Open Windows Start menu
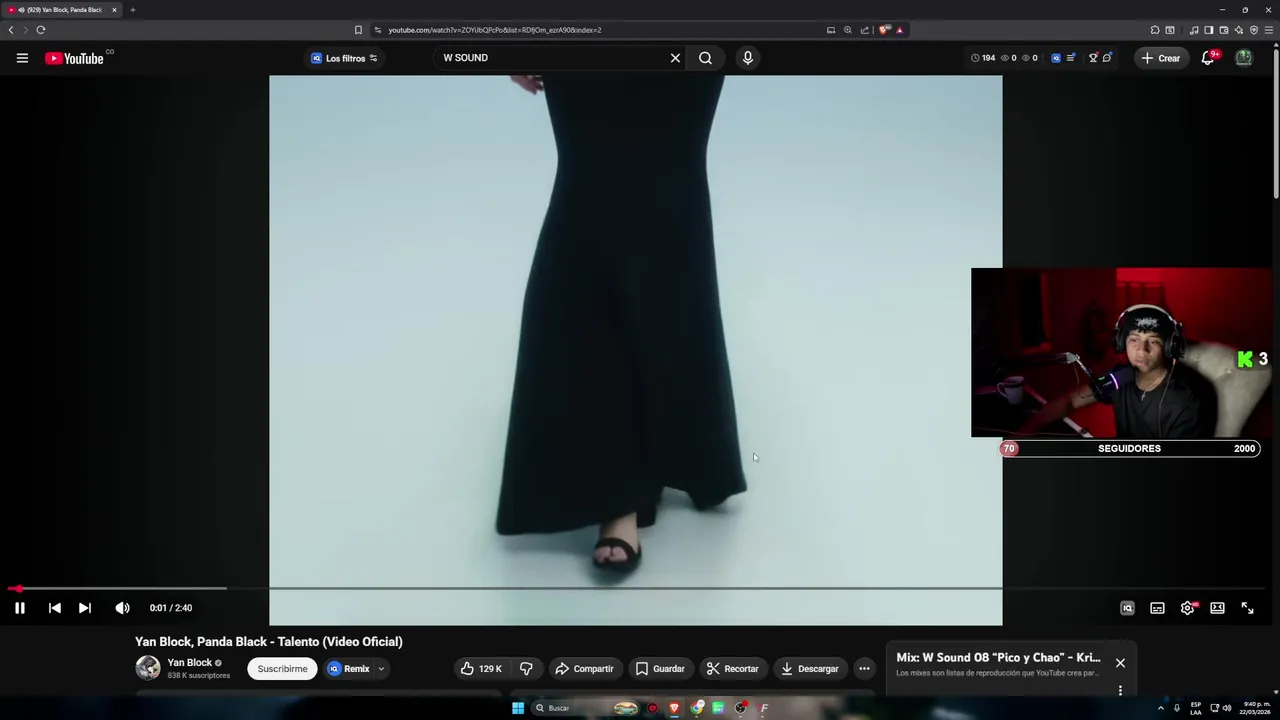The image size is (1280, 720). point(518,708)
